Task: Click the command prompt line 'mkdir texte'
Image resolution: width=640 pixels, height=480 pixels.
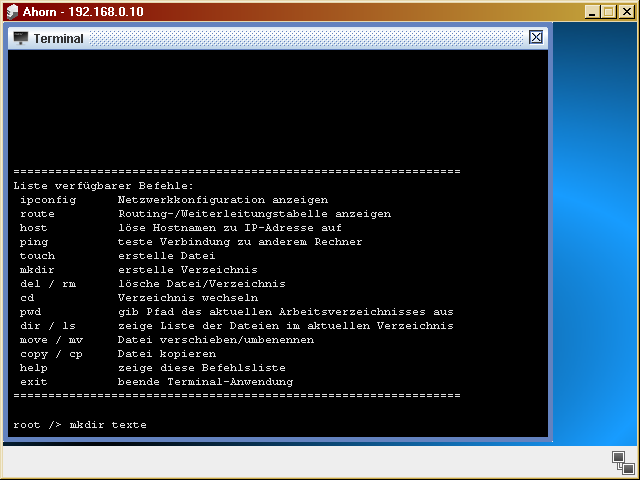Action: (80, 425)
